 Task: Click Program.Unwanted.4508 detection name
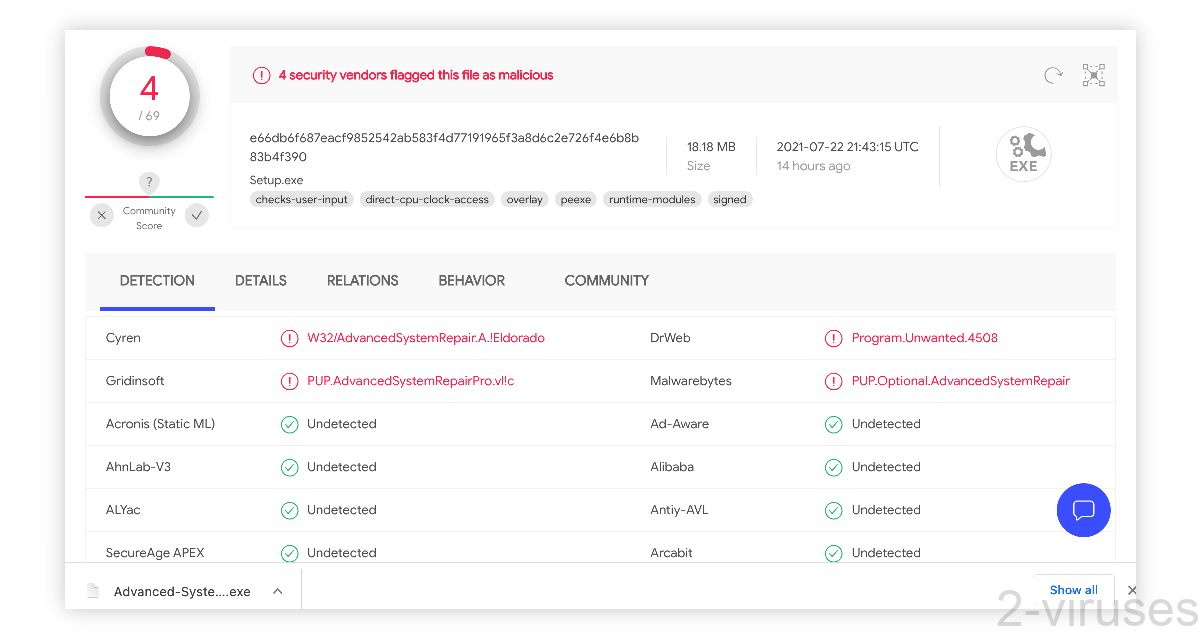coord(925,338)
